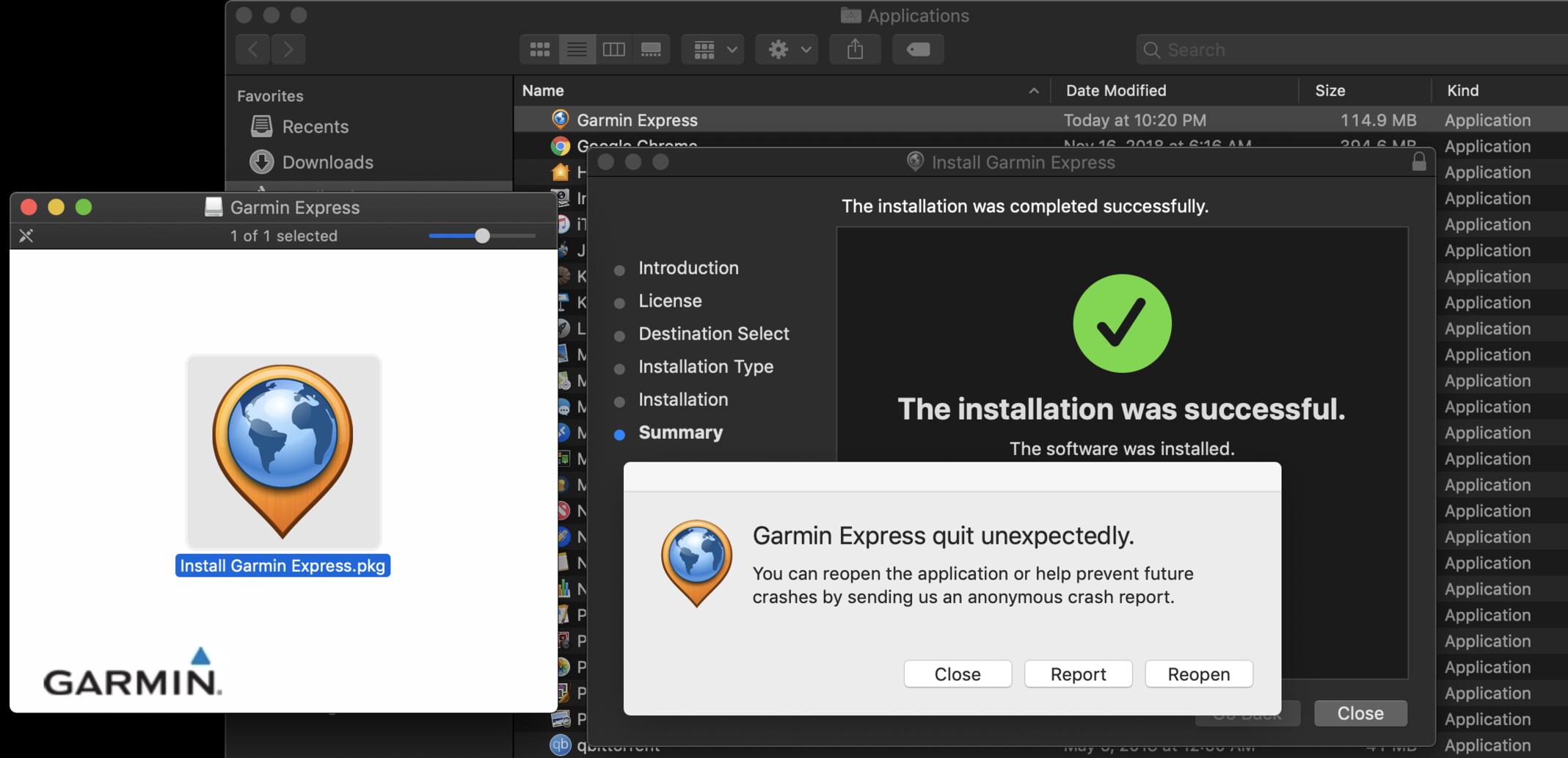Click Garmin icon in crash dialog
The height and width of the screenshot is (758, 1568).
pyautogui.click(x=696, y=563)
